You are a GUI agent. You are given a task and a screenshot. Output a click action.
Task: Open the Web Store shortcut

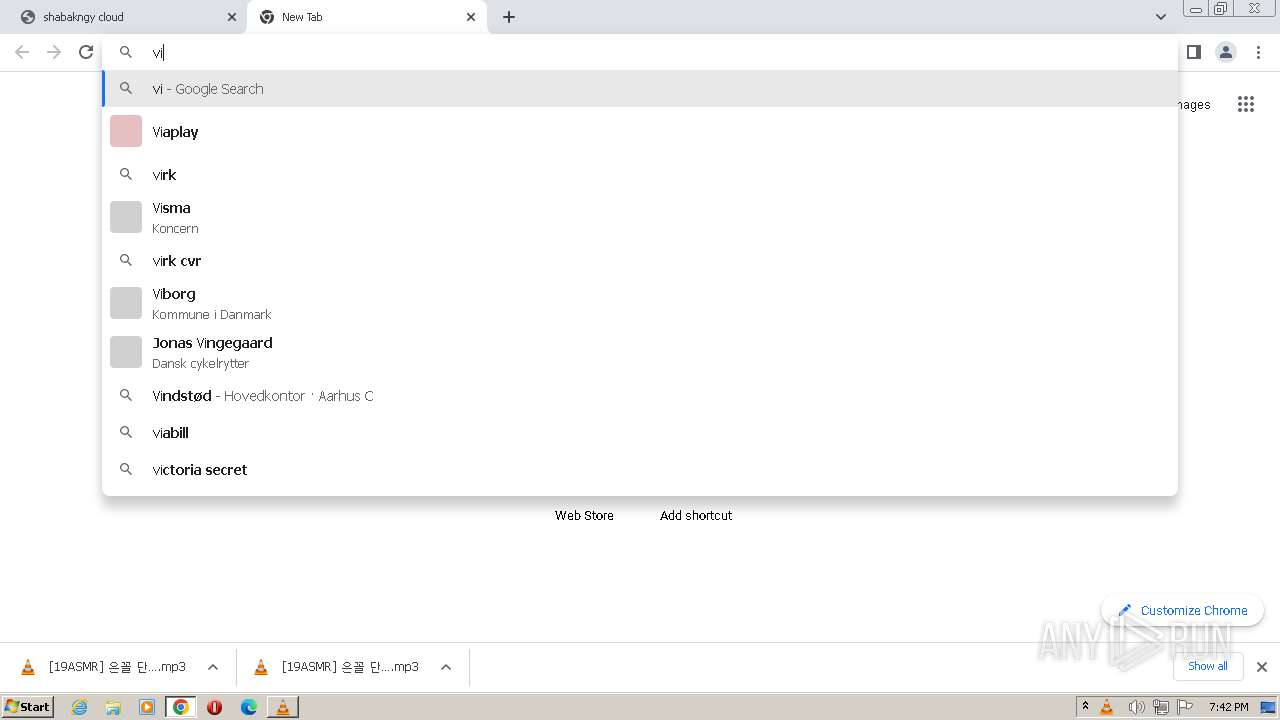[x=584, y=515]
